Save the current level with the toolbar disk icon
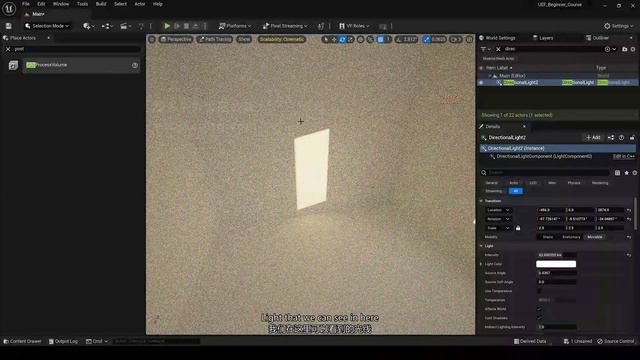The height and width of the screenshot is (360, 640). pos(9,26)
